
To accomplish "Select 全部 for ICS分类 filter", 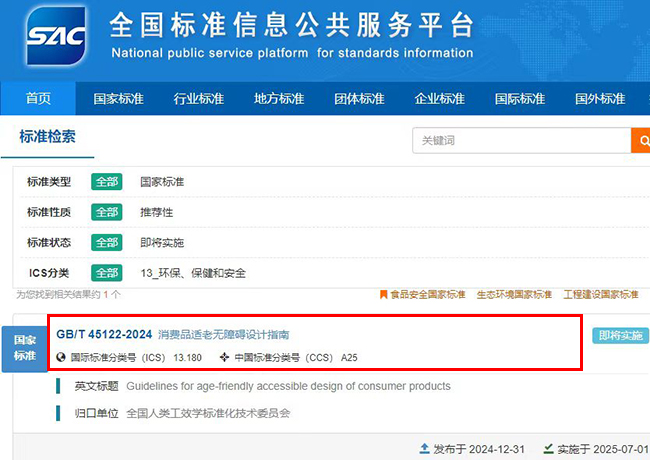I will [x=107, y=273].
